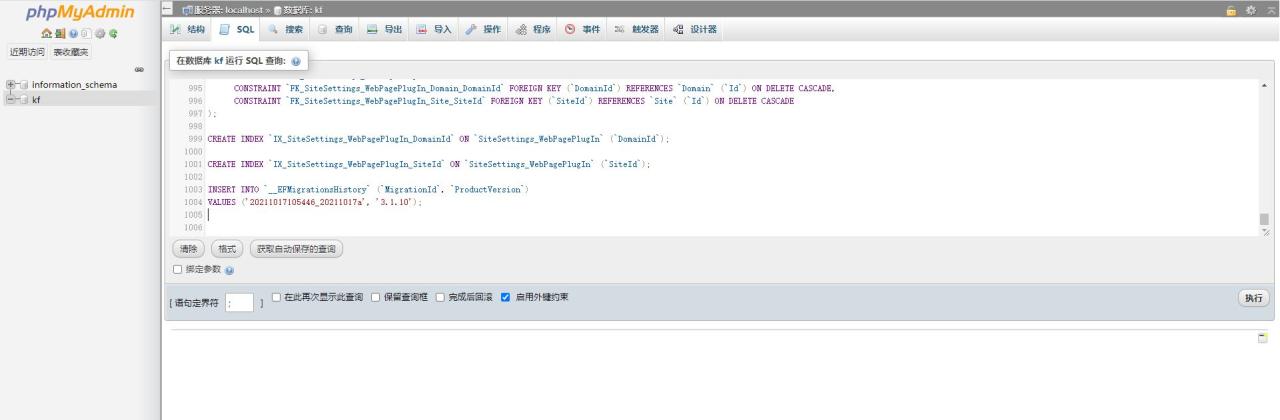Click CONSTRAINT text on line 996

514,101
